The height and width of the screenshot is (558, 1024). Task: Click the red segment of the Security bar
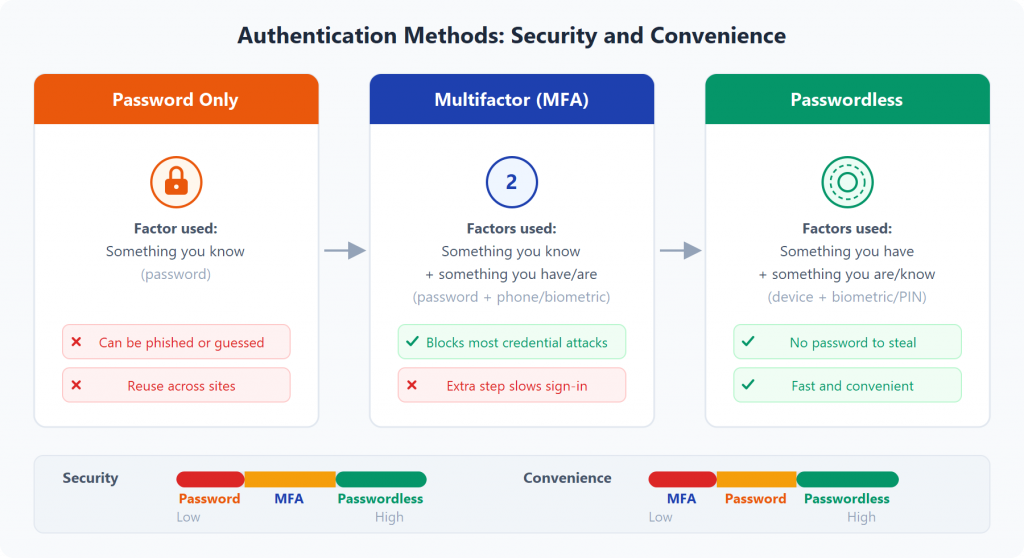[210, 479]
